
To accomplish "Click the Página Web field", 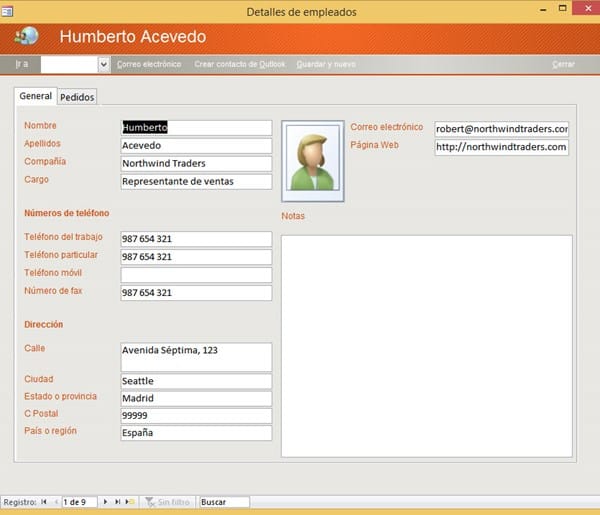I will [x=501, y=147].
